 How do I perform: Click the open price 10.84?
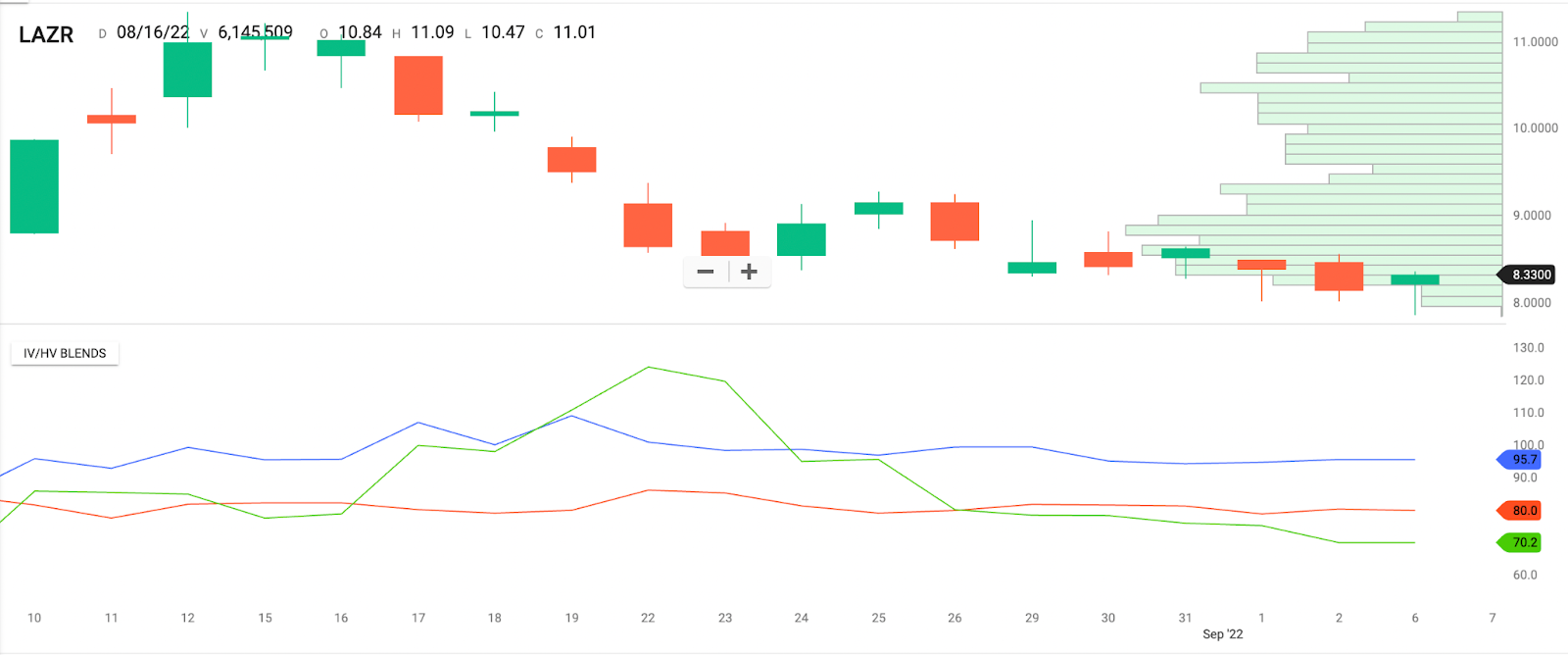point(360,32)
